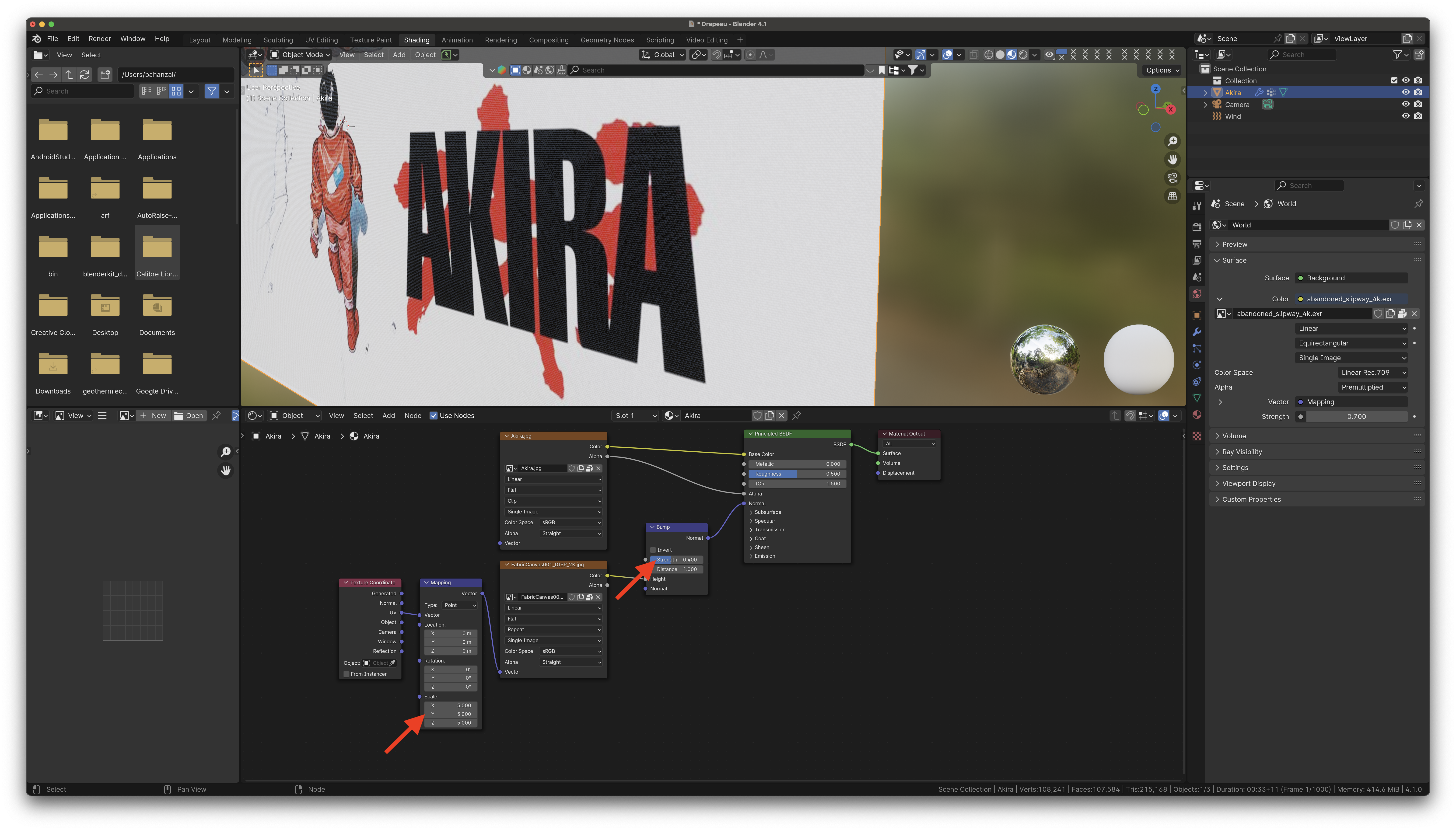Click the abandoned_slipway_4k.exr Color button
The image size is (1456, 830).
coord(1351,299)
